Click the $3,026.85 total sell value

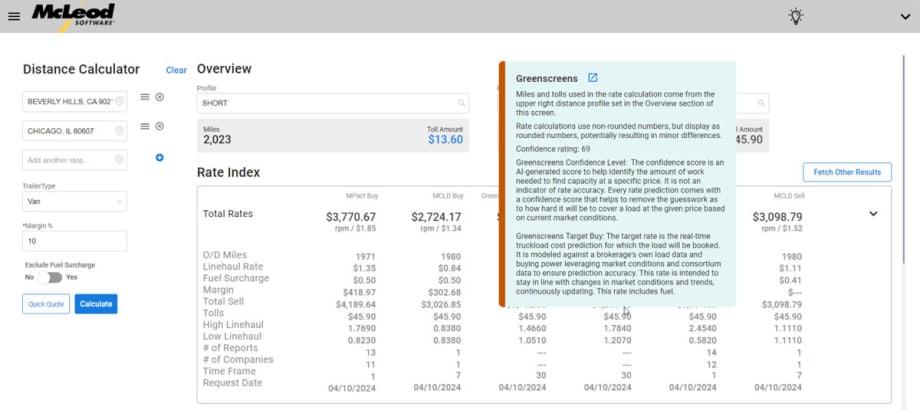click(441, 305)
